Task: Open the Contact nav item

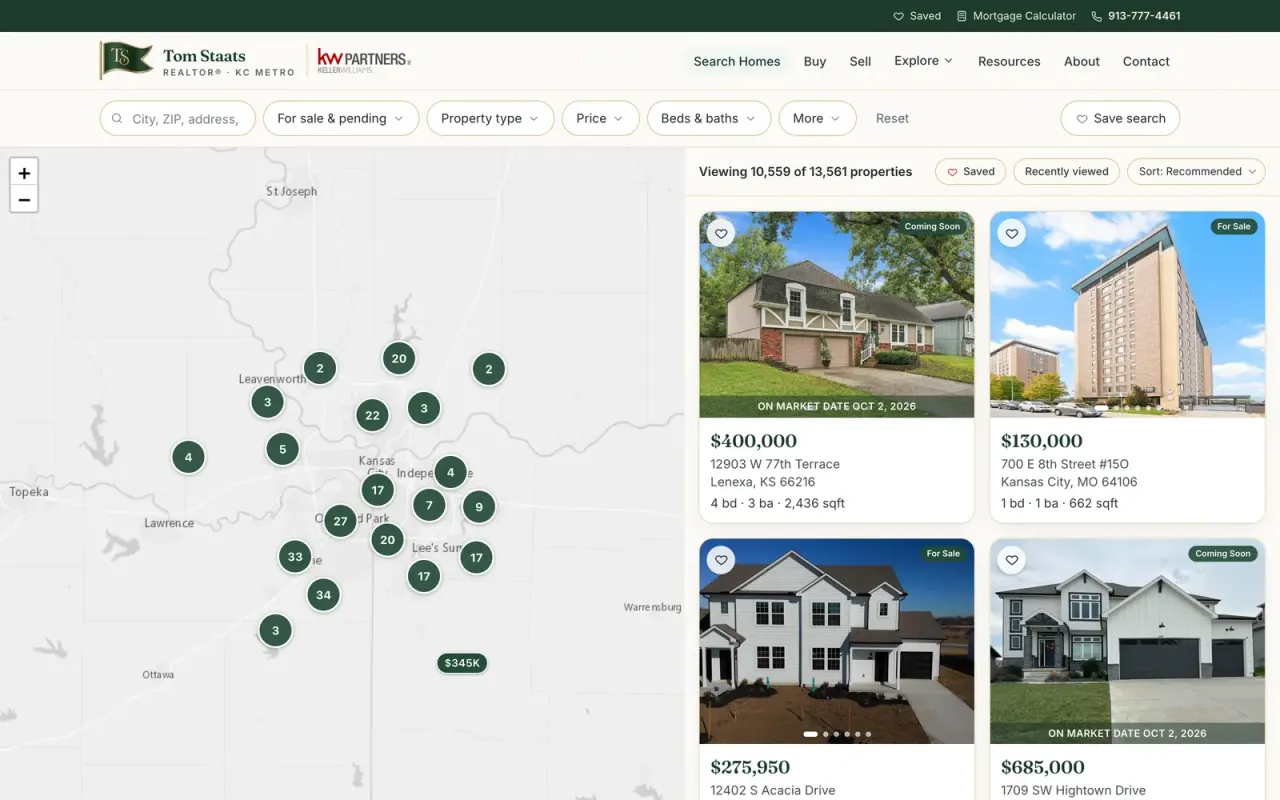Action: pyautogui.click(x=1146, y=61)
